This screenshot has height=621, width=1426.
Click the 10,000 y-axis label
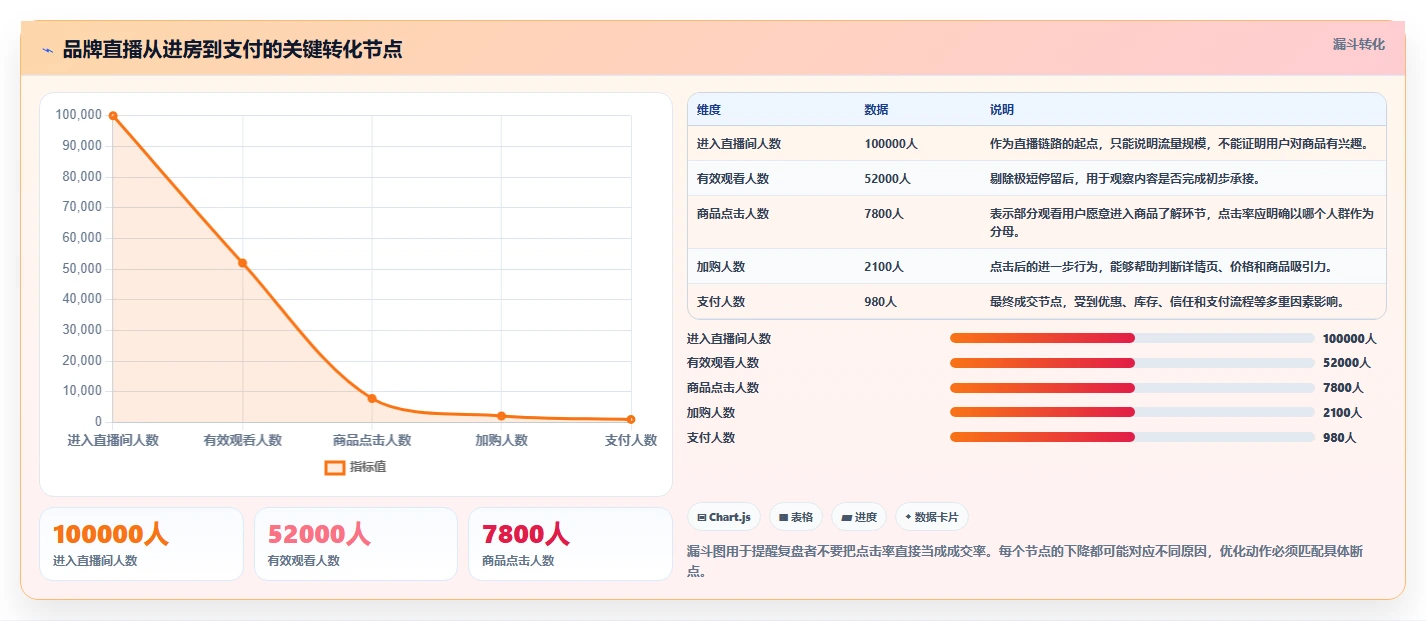tap(82, 391)
